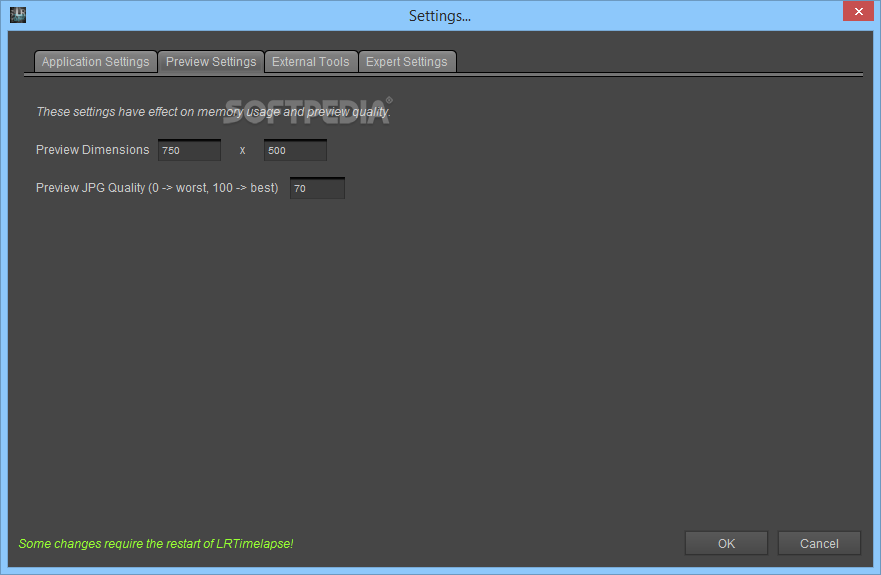Confirm settings with the OK button
The height and width of the screenshot is (575, 881).
pos(726,544)
